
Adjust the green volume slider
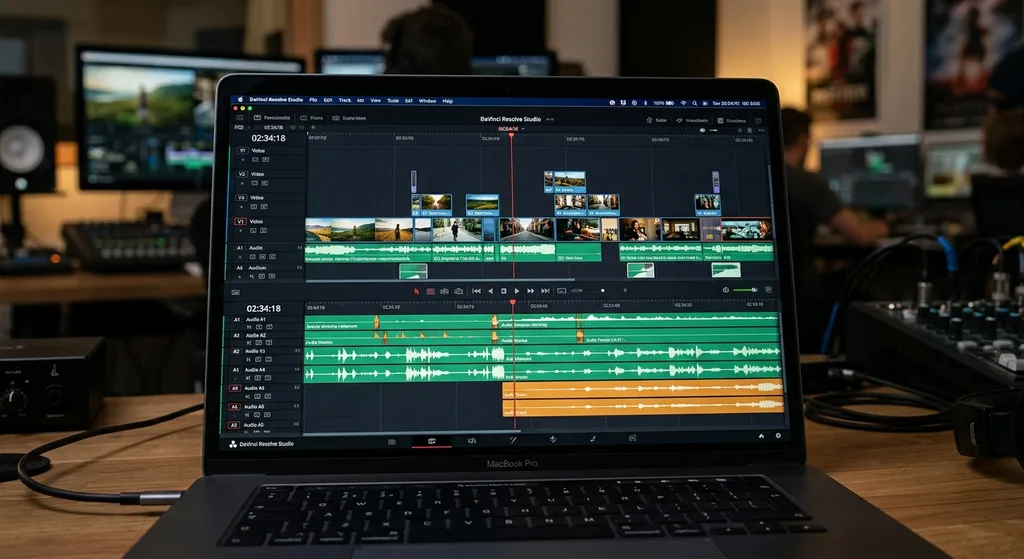[x=745, y=290]
